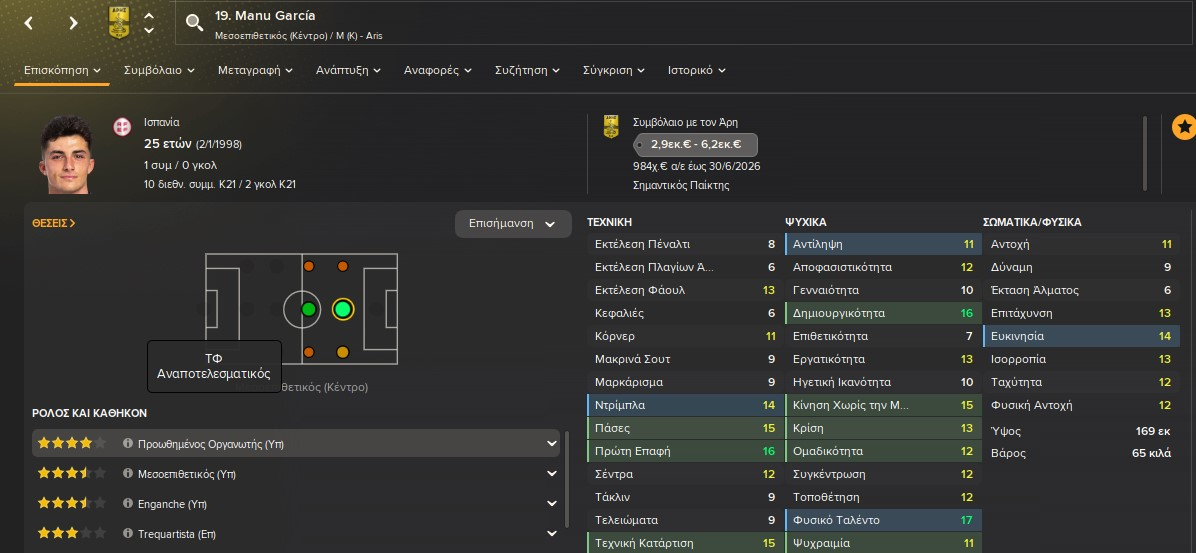The width and height of the screenshot is (1196, 553).
Task: Open the Συμβόλαιο menu tab
Action: pos(158,70)
